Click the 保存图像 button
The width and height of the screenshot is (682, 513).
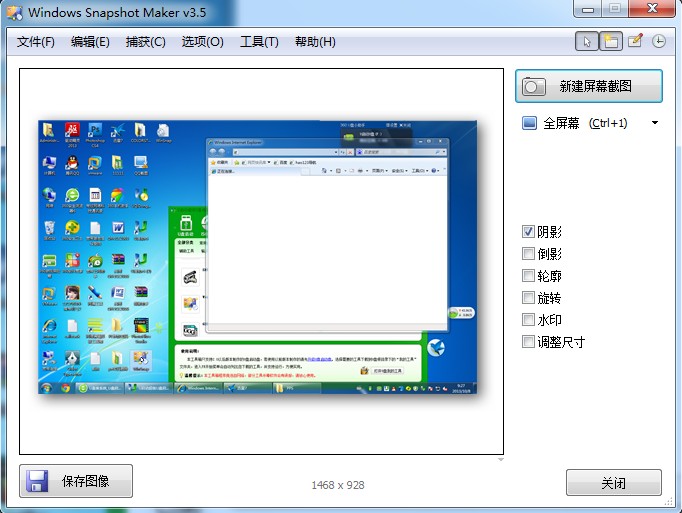(76, 481)
